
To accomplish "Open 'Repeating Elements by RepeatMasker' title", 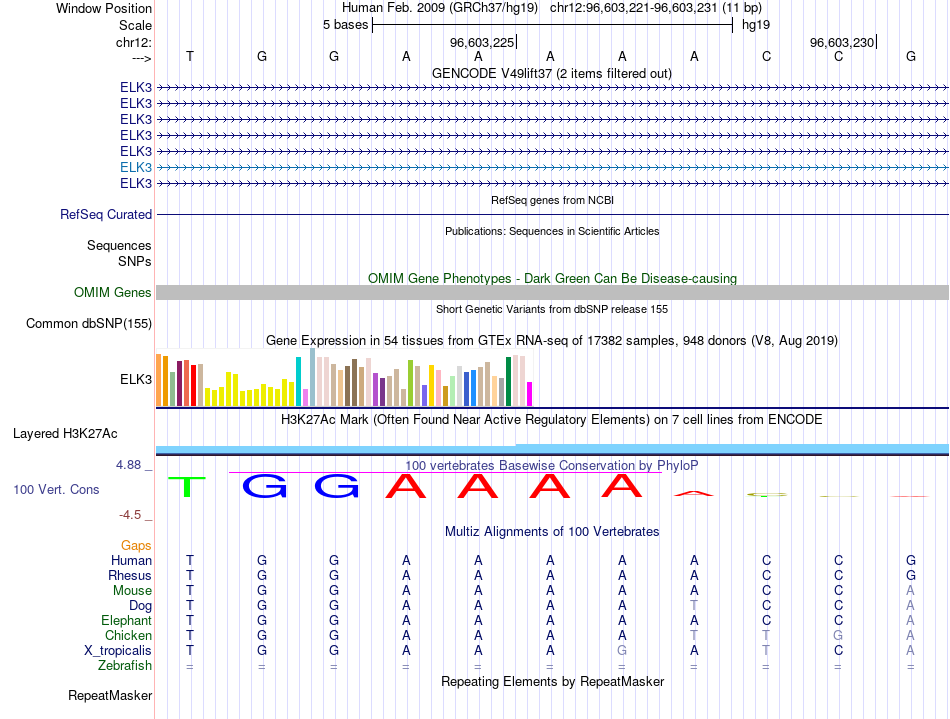I will [x=552, y=681].
